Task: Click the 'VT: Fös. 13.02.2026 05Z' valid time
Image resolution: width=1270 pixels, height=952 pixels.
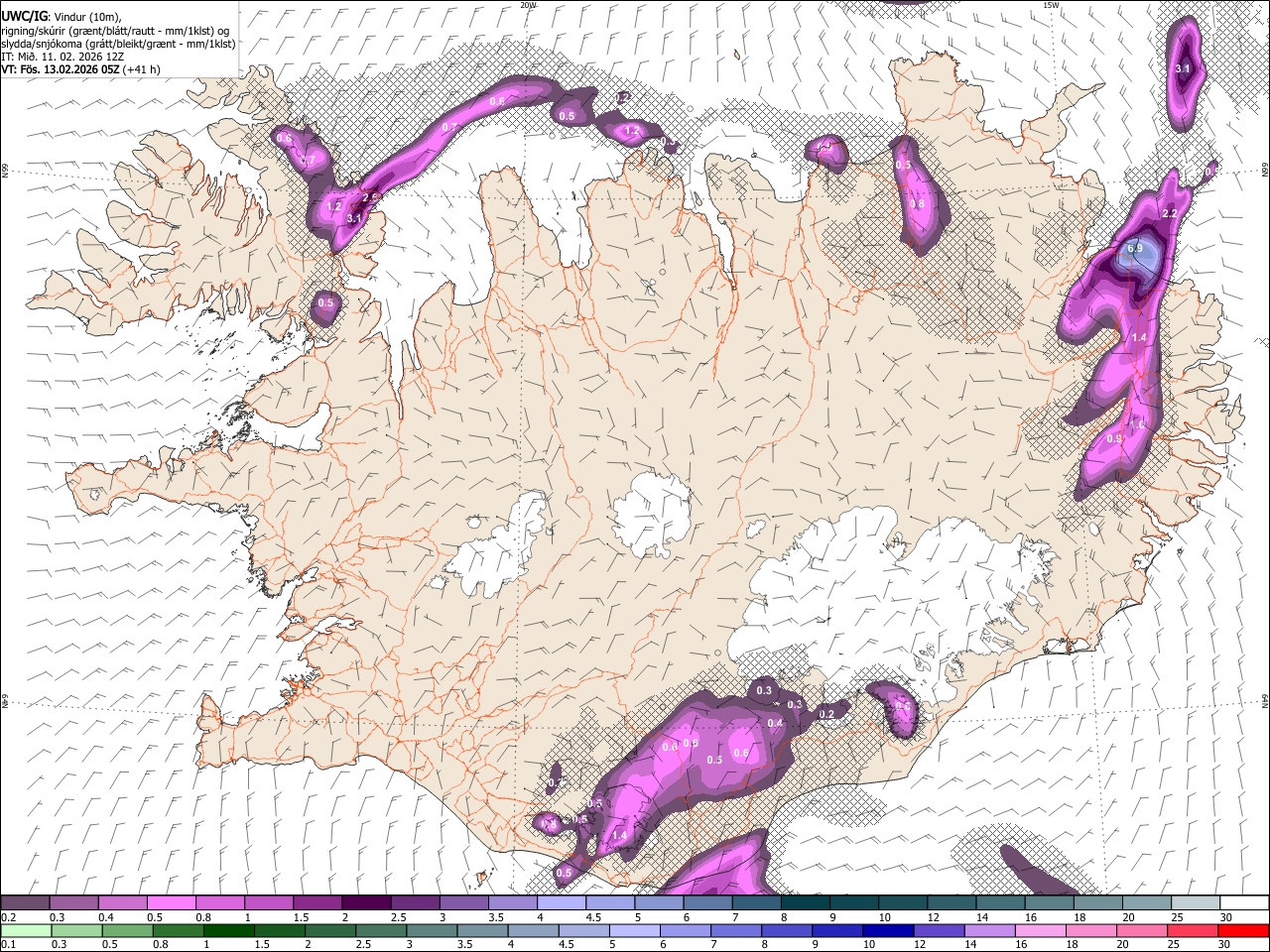Action: point(61,69)
